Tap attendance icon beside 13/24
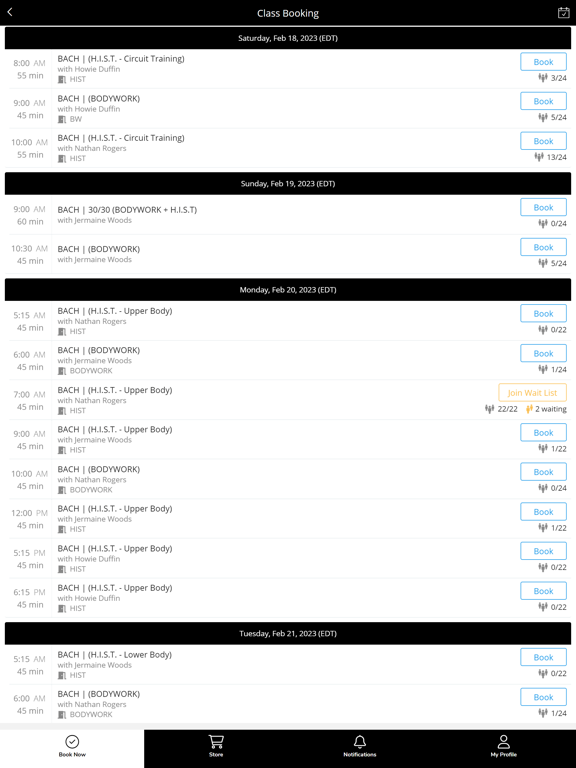This screenshot has width=576, height=768. coord(539,157)
